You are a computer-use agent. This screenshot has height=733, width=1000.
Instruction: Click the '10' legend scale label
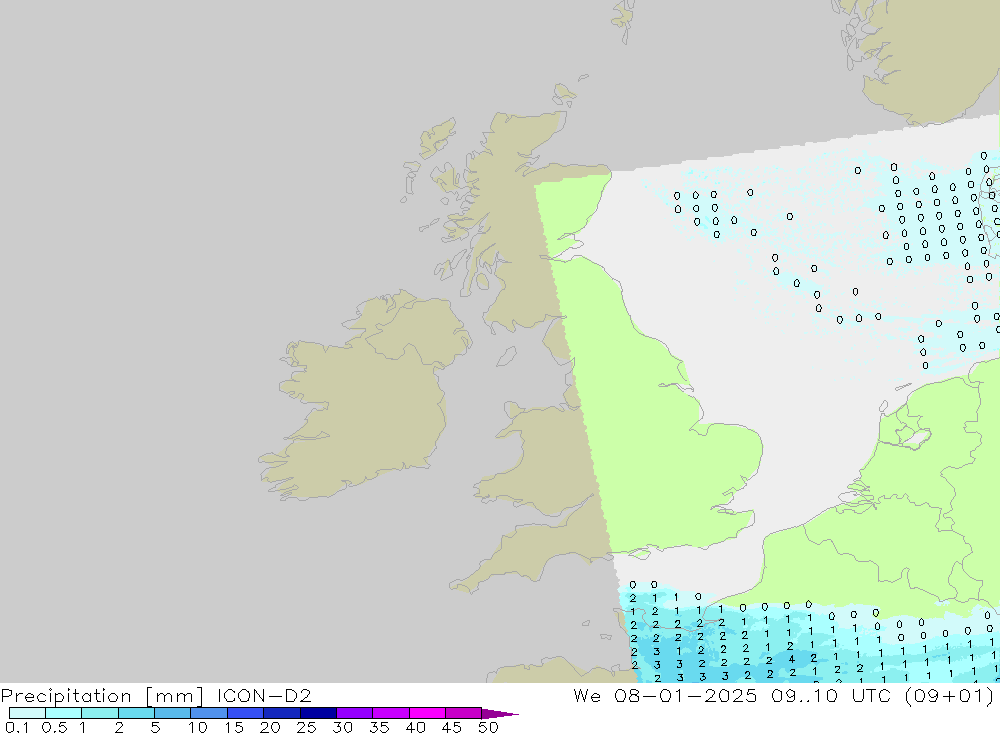[197, 727]
